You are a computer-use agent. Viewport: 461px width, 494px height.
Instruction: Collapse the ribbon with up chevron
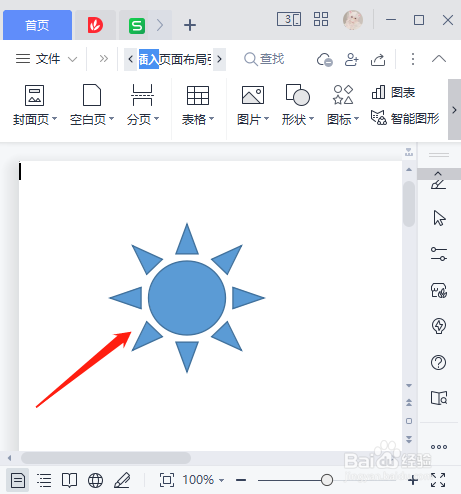tap(439, 59)
